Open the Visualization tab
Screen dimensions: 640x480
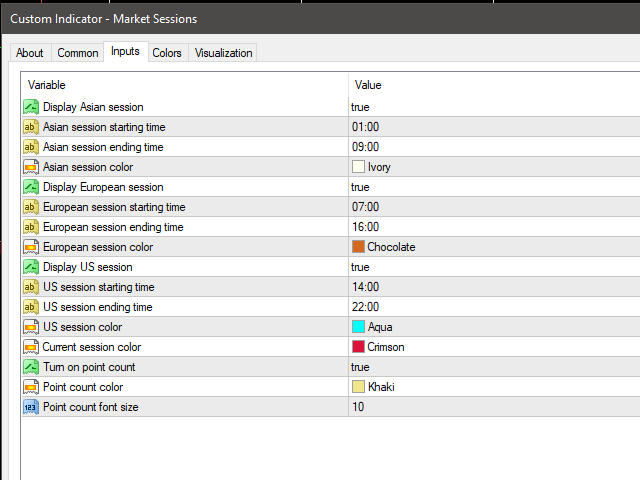pyautogui.click(x=224, y=53)
